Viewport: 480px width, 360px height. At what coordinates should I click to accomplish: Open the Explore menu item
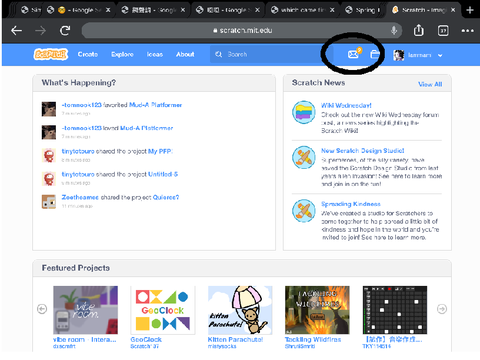tap(122, 54)
